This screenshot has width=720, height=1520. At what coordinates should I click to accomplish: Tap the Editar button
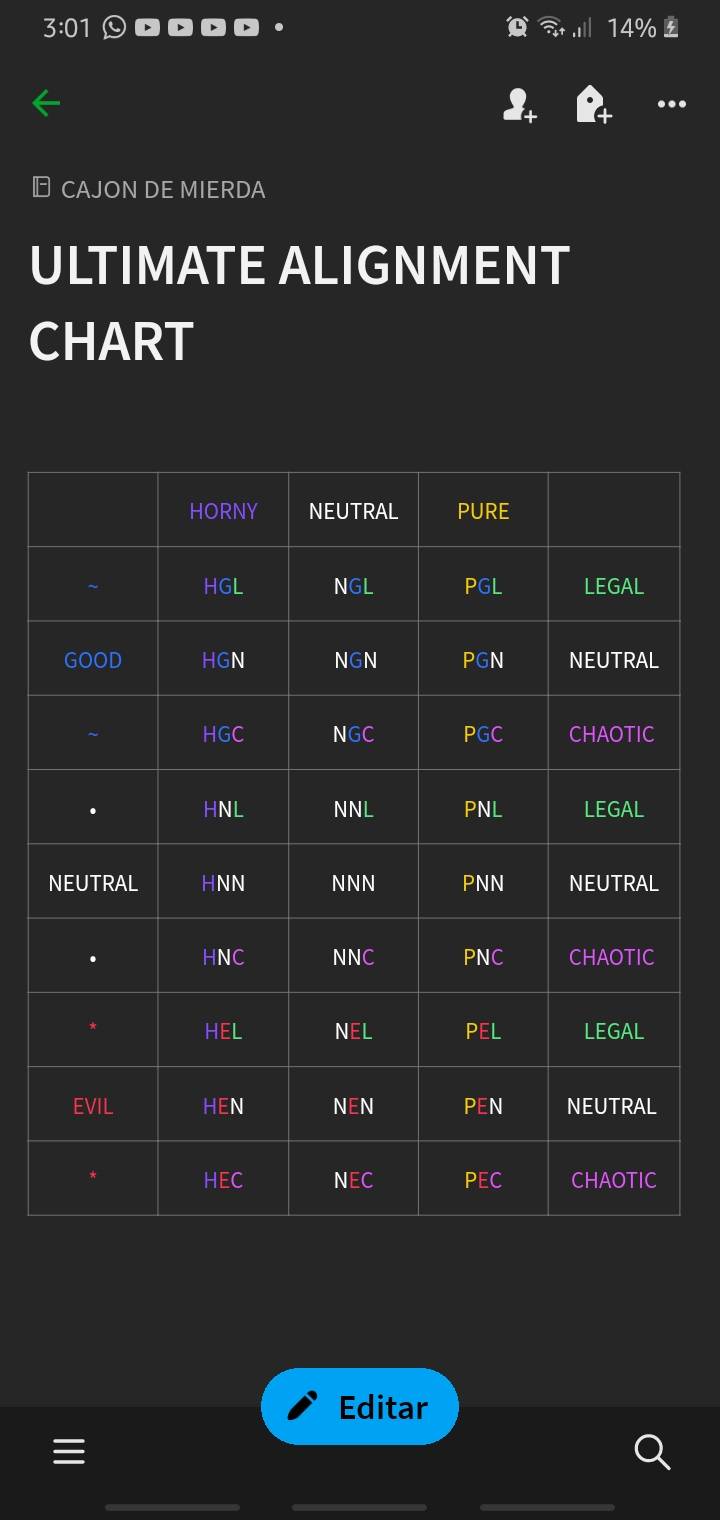tap(359, 1406)
